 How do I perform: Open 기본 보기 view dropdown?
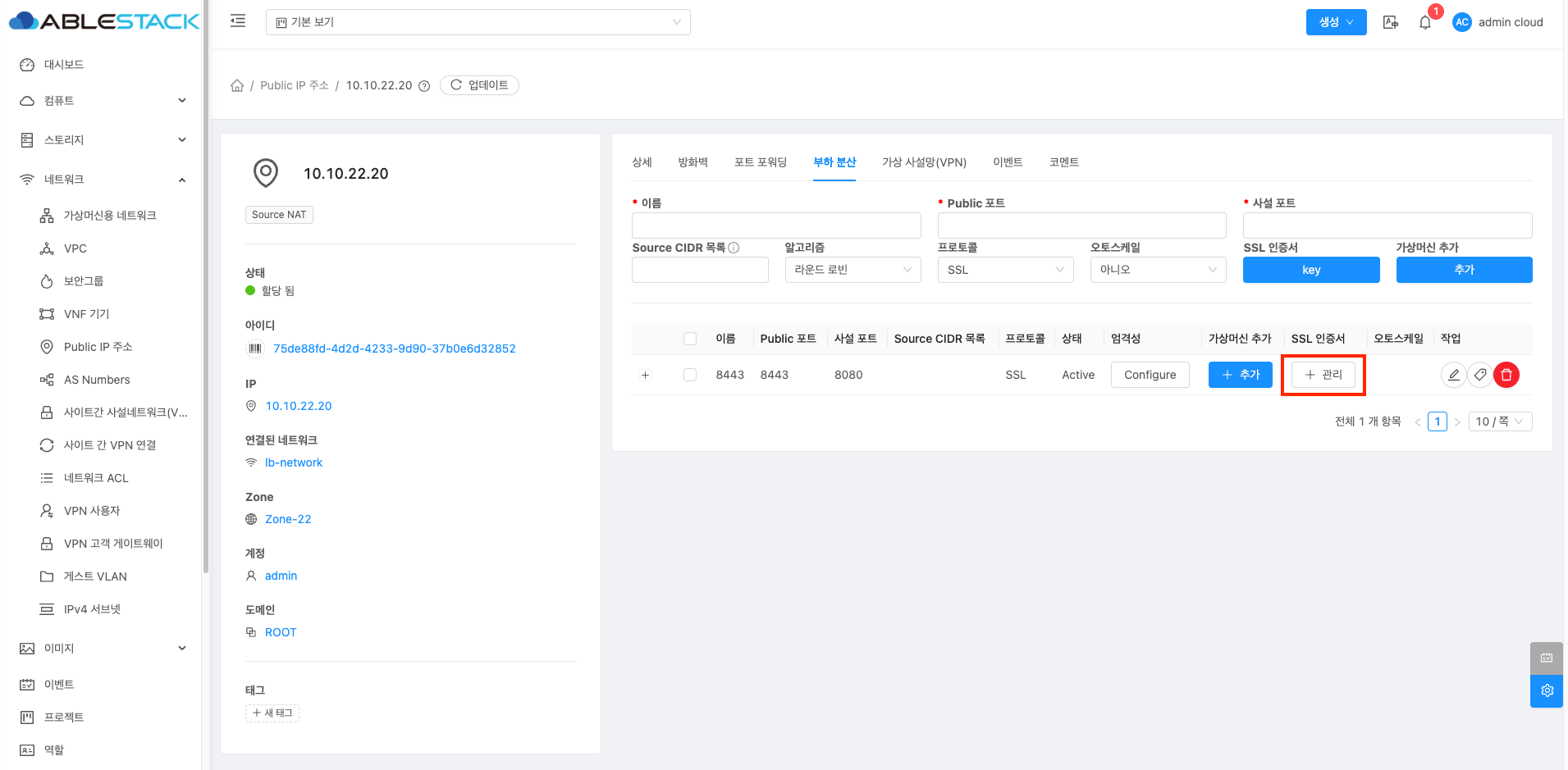pyautogui.click(x=478, y=22)
